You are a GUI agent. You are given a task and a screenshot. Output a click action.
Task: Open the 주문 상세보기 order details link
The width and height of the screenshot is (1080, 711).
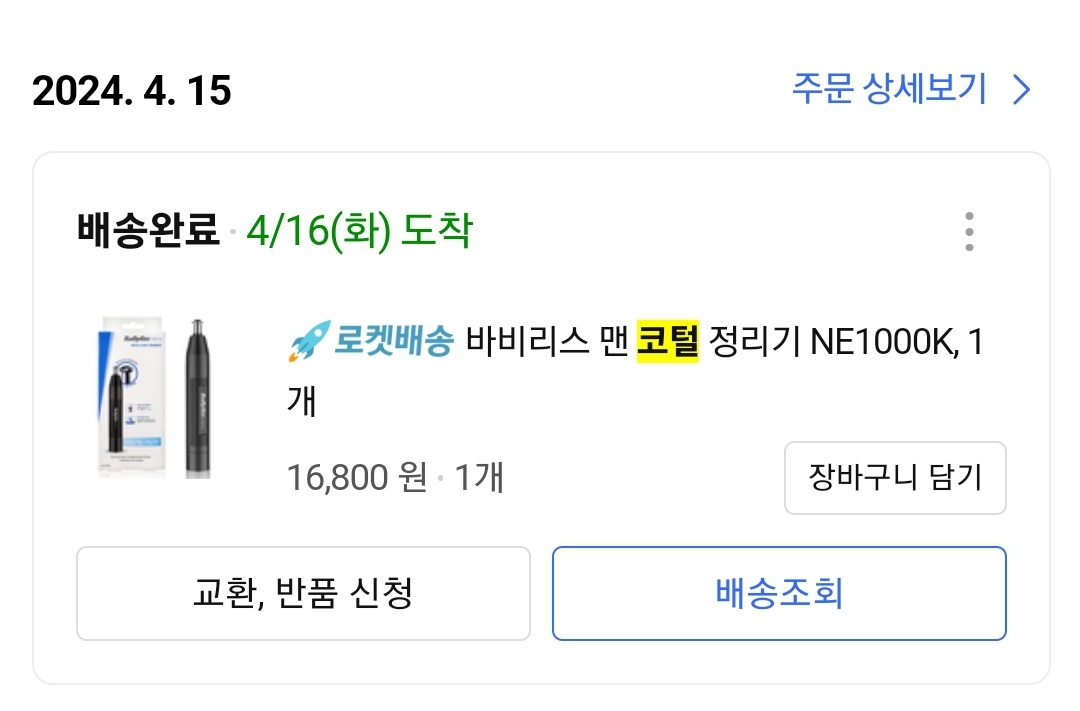click(888, 89)
